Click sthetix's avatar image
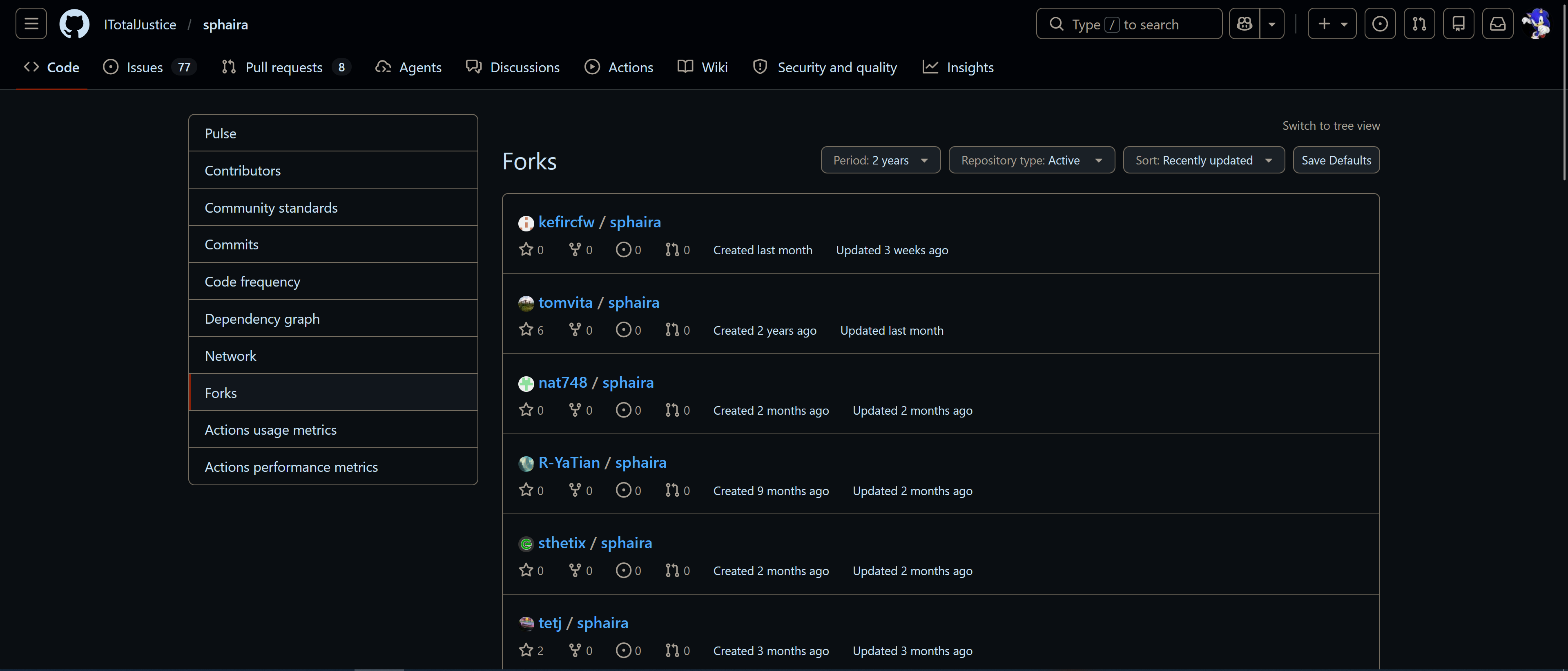This screenshot has width=1568, height=671. pyautogui.click(x=526, y=544)
